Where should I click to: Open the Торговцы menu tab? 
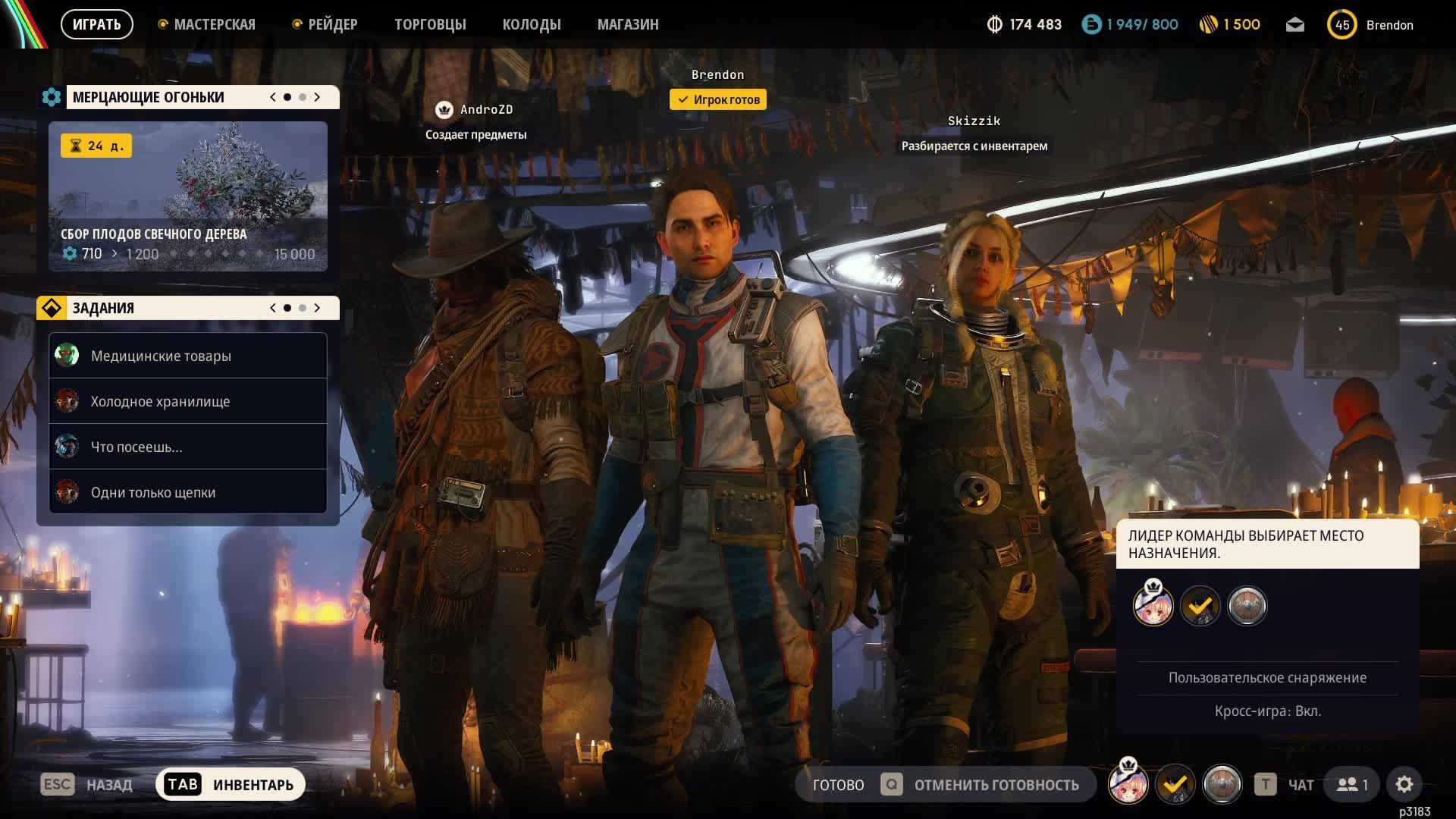430,24
